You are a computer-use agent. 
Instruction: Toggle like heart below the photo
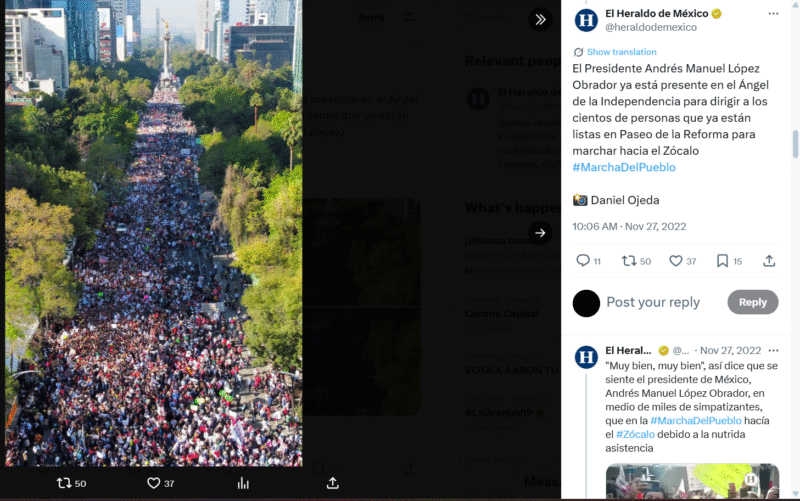(x=160, y=483)
